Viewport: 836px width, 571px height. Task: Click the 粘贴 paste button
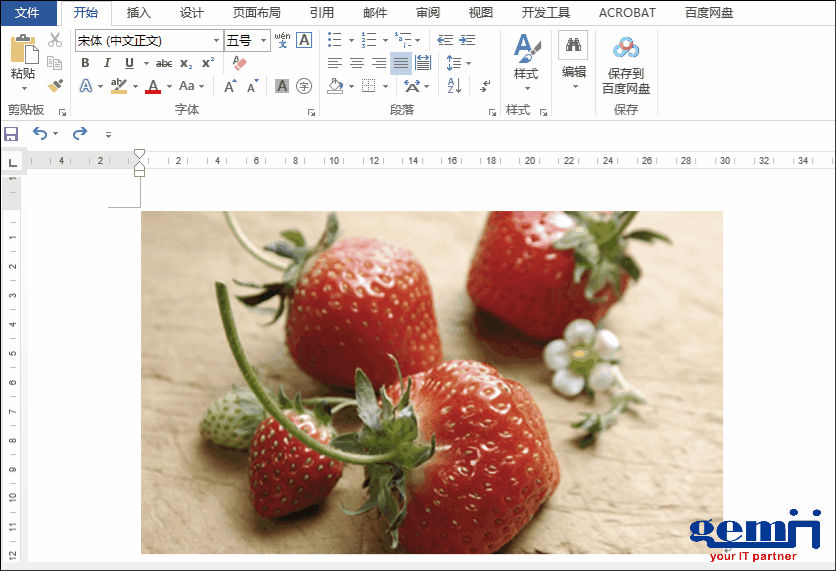point(23,58)
